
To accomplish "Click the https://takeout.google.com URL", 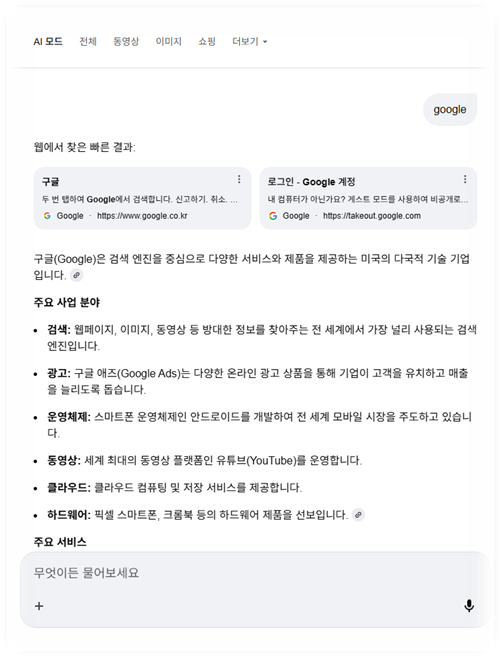I will coord(372,216).
